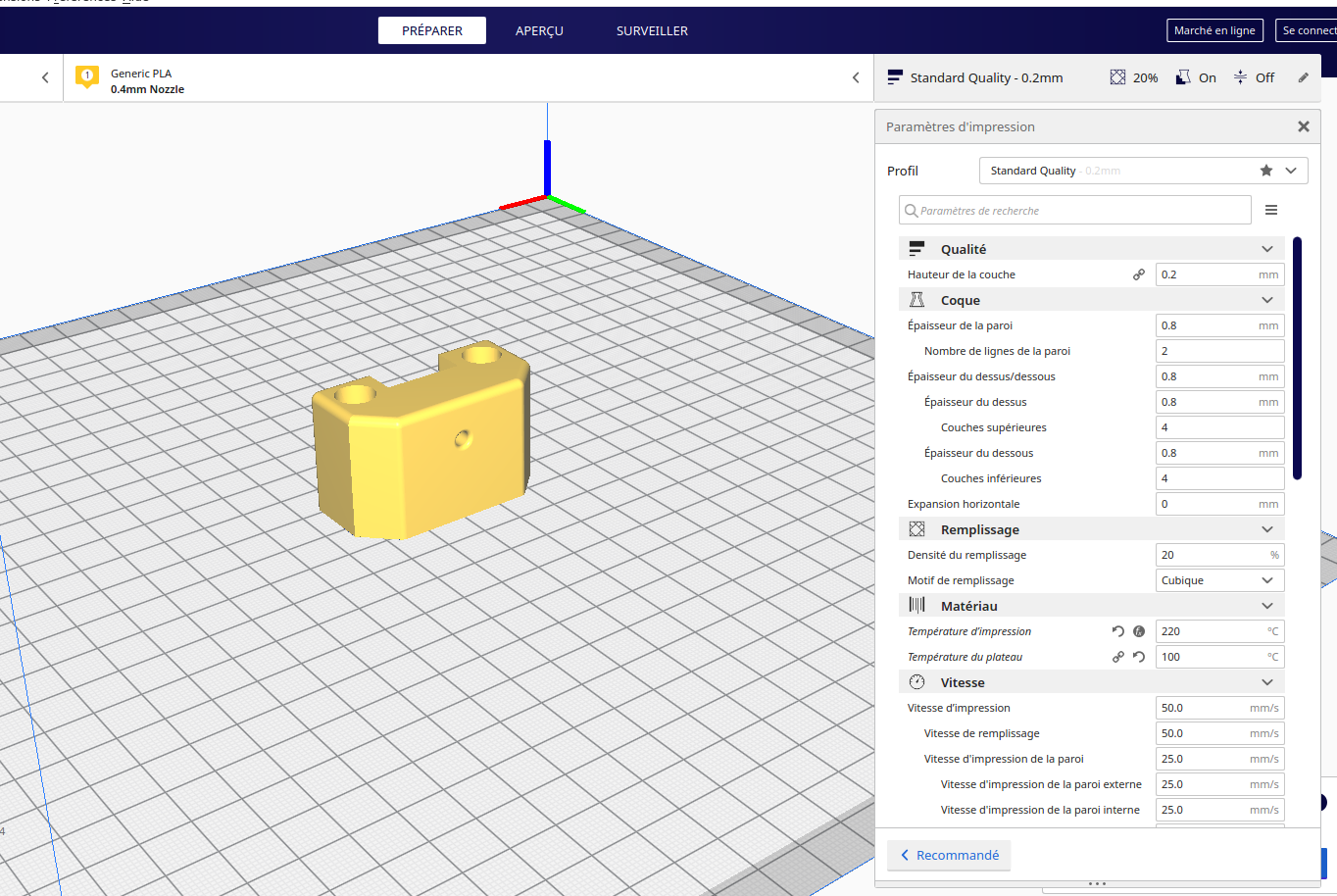Edit Vitesse de remplissage value
The height and width of the screenshot is (896, 1337).
(x=1219, y=733)
